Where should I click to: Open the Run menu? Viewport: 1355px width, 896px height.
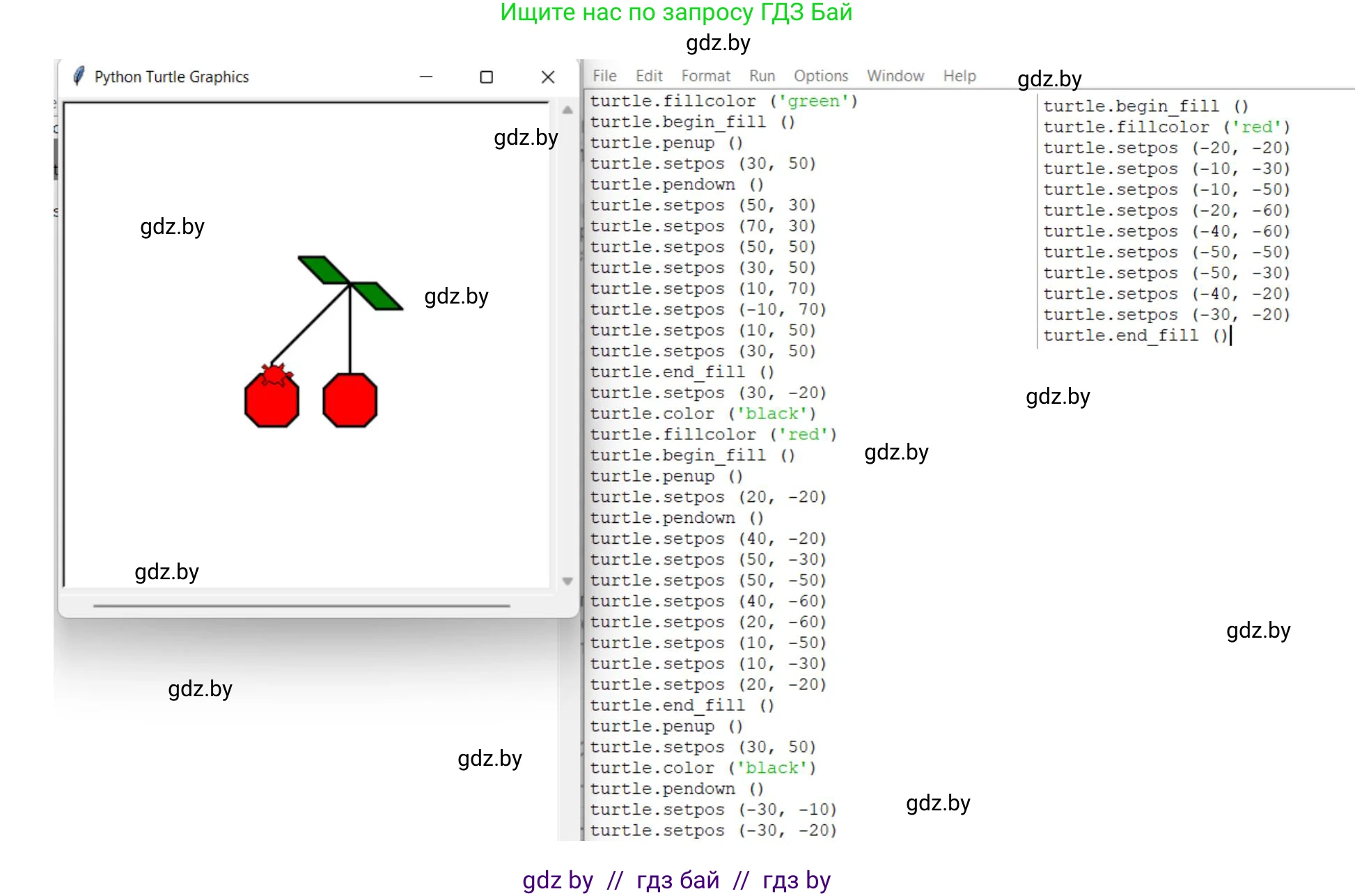point(762,76)
